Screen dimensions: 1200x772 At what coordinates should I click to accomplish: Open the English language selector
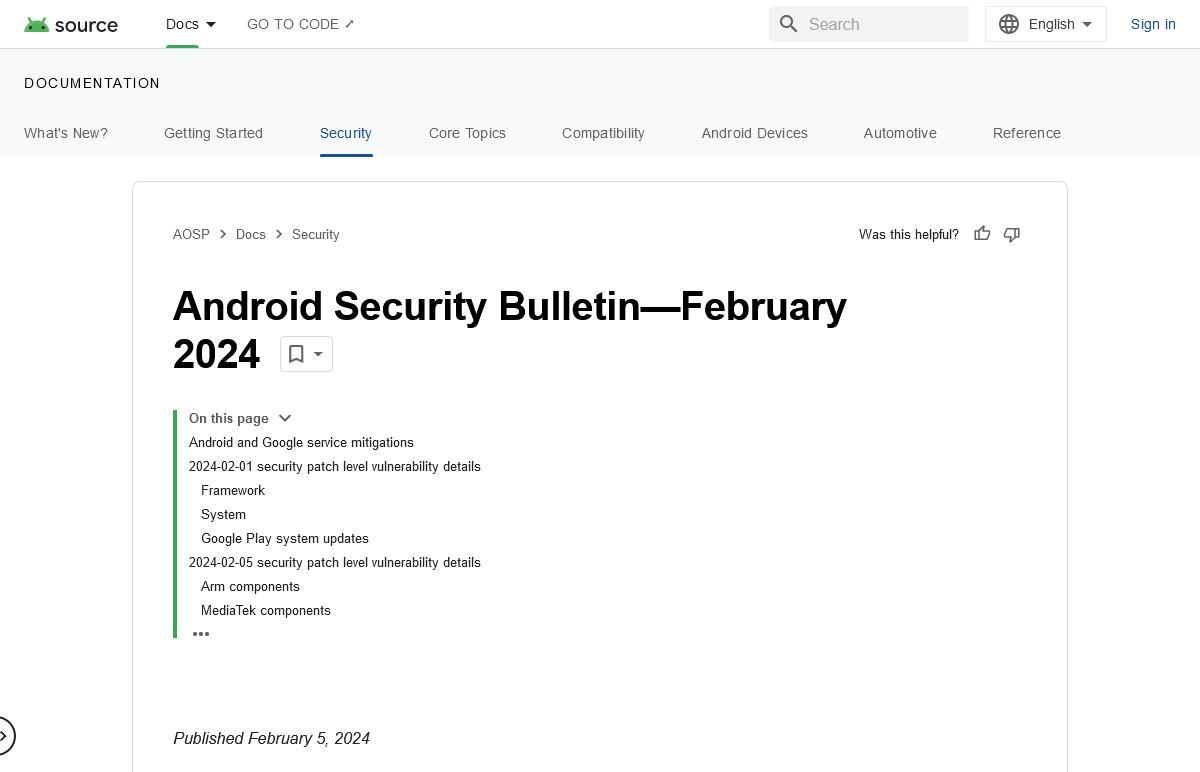point(1046,24)
